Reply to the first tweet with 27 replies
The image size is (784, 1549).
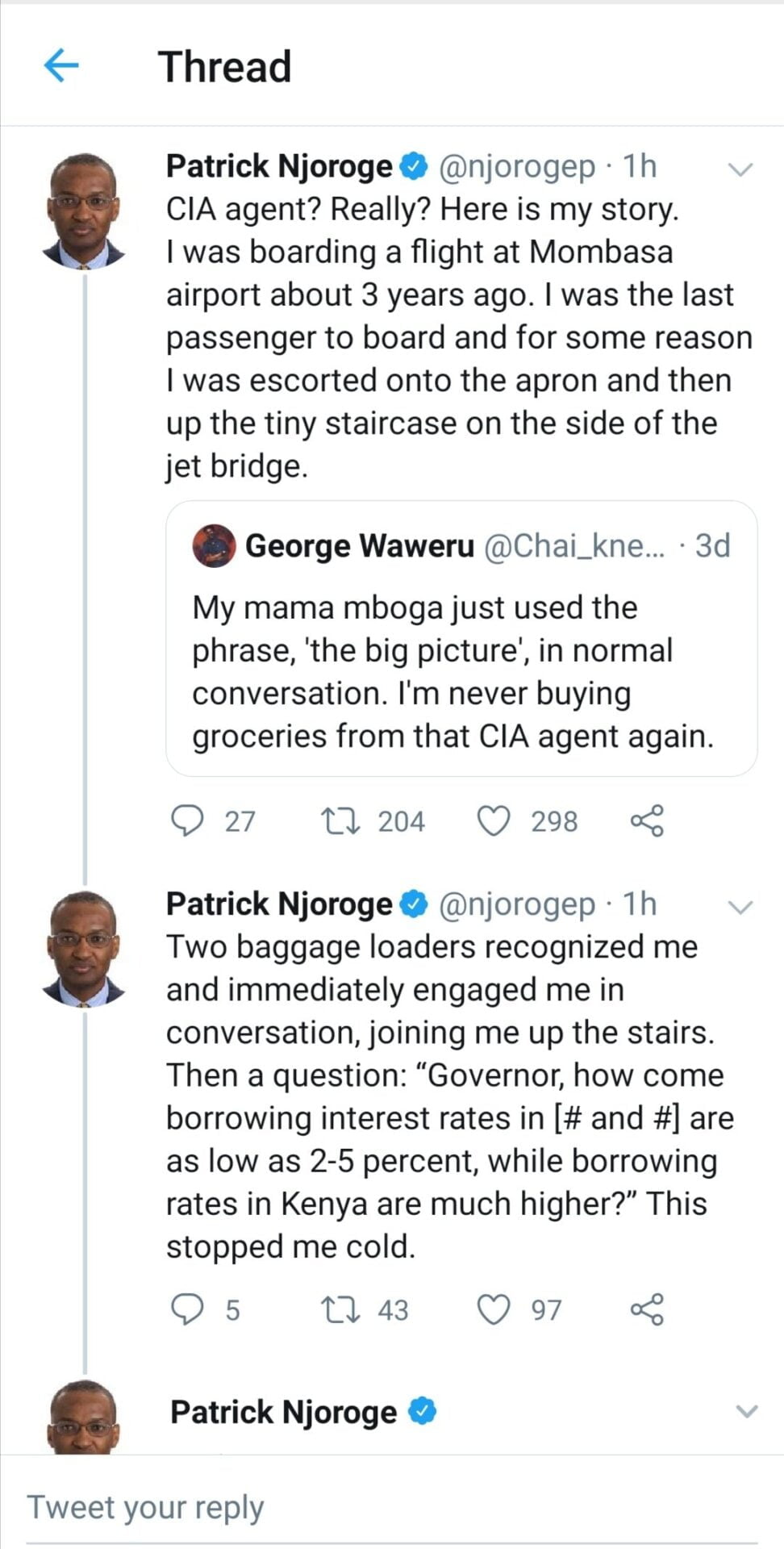pyautogui.click(x=188, y=820)
